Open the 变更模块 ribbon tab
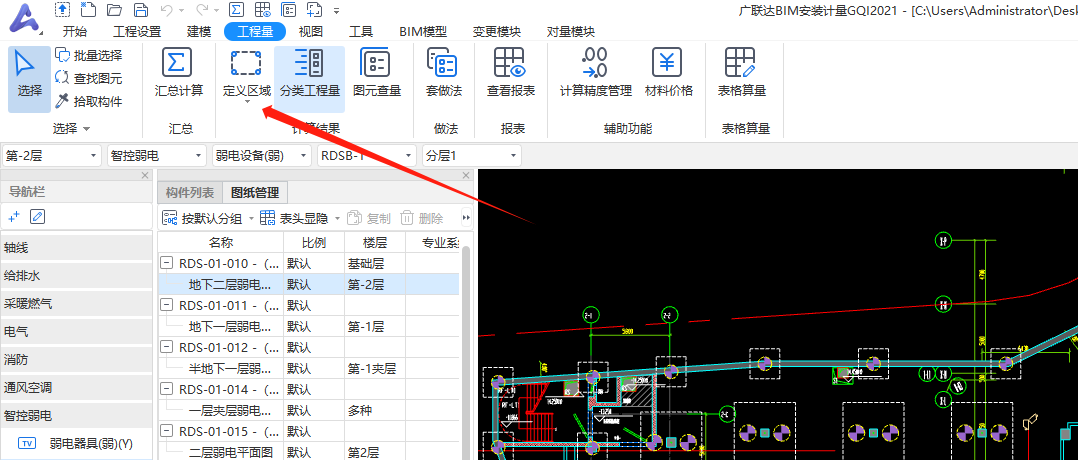 496,32
